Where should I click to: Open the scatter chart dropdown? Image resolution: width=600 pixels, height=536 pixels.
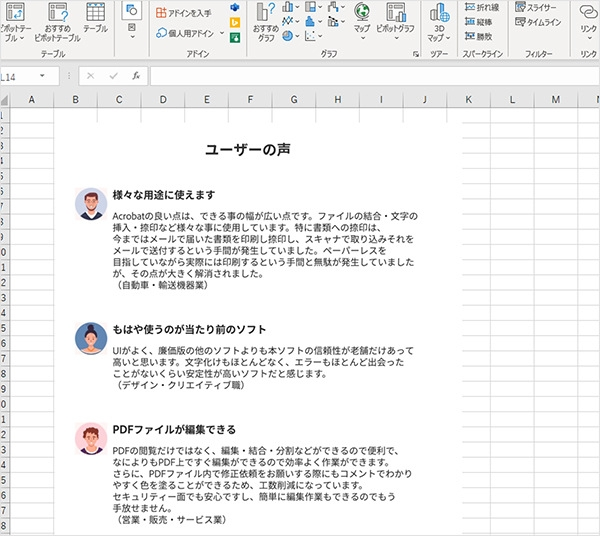tap(320, 36)
